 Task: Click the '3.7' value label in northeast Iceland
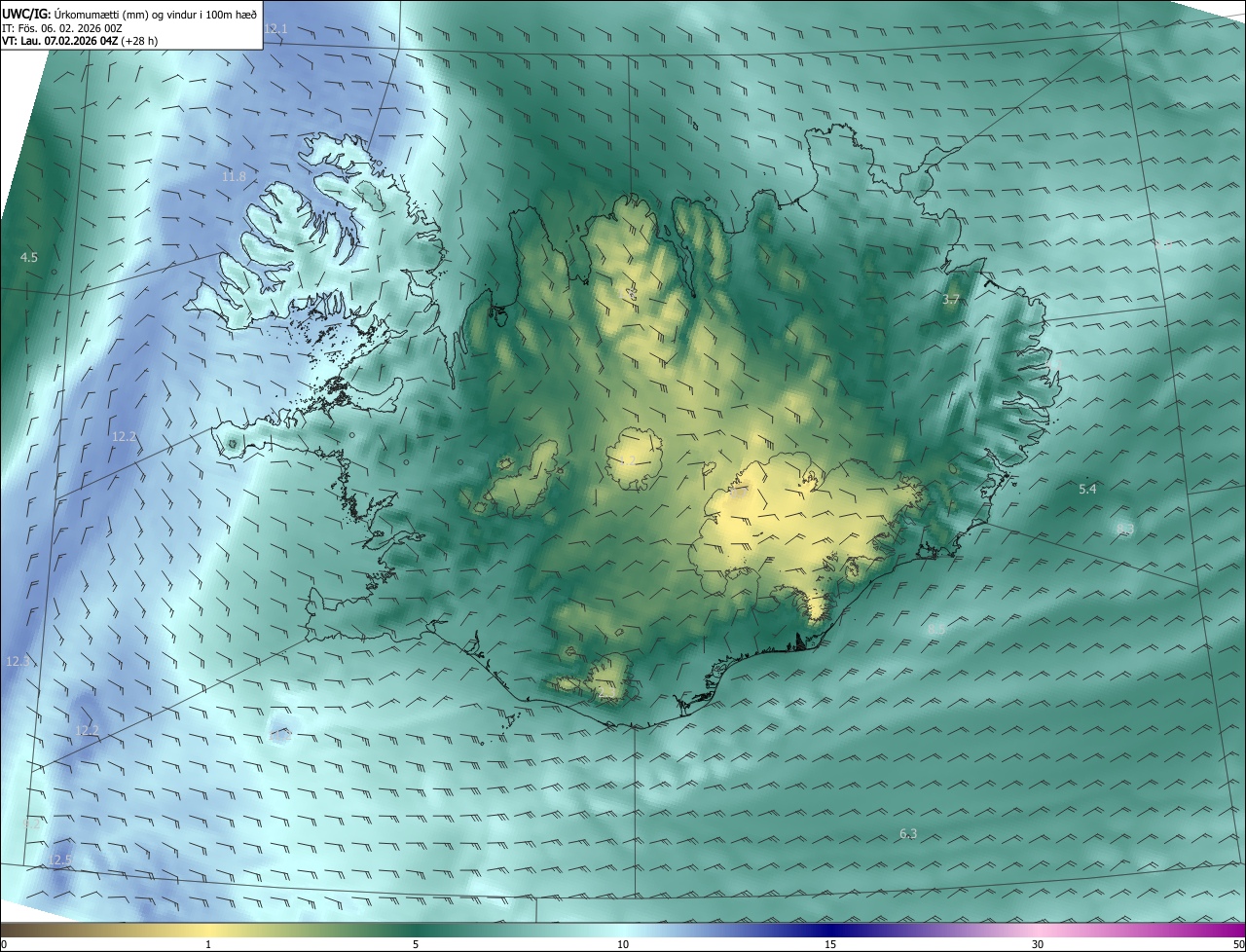(951, 300)
